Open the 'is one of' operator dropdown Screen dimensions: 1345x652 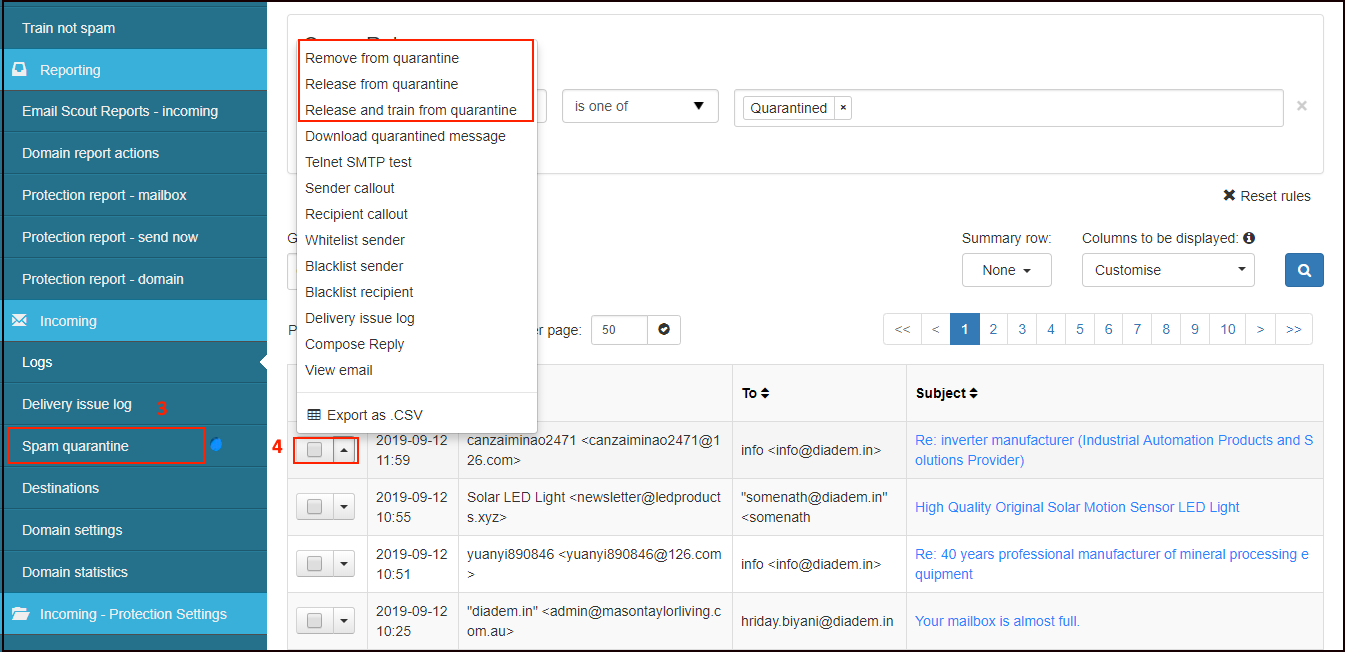(x=640, y=106)
